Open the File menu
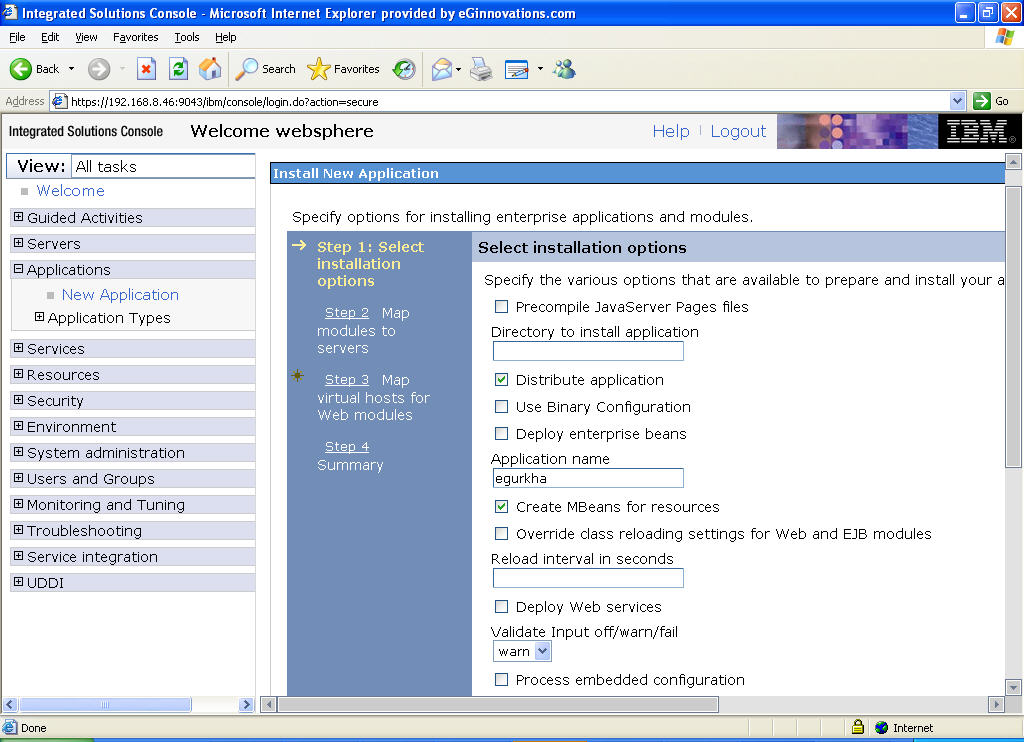This screenshot has height=742, width=1024. (18, 37)
